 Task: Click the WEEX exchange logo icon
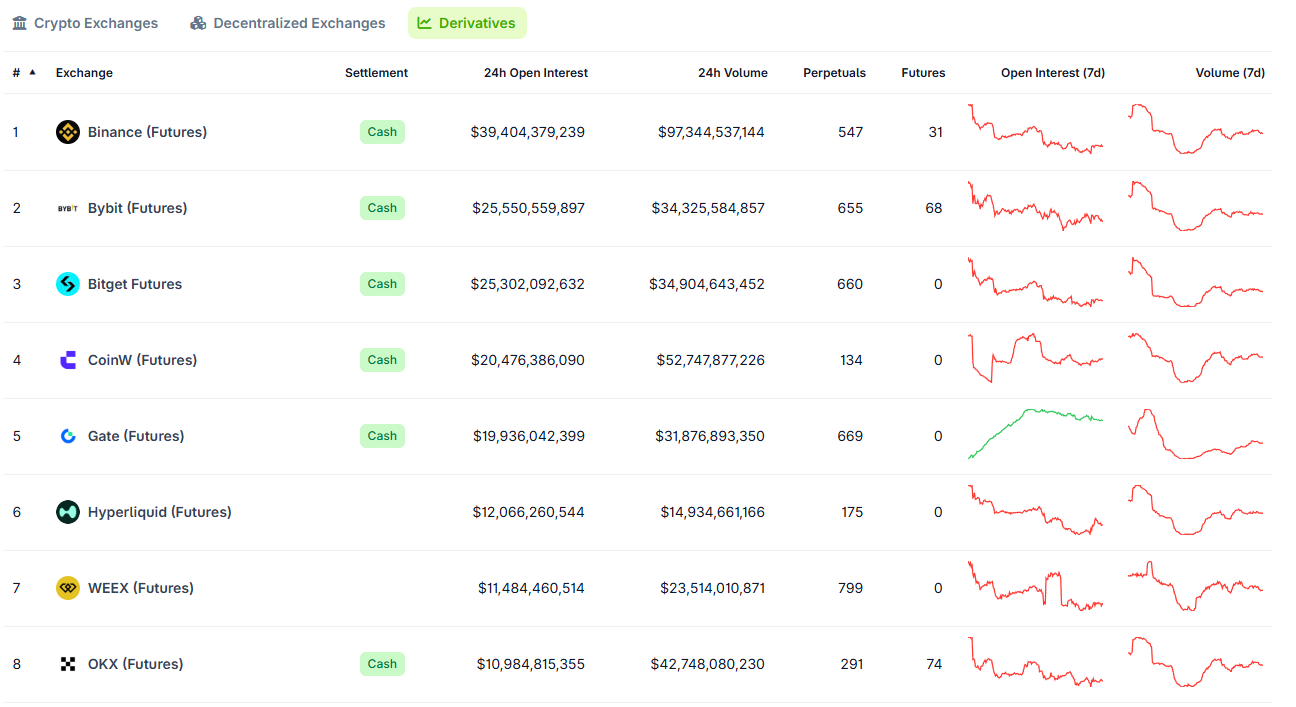coord(68,588)
